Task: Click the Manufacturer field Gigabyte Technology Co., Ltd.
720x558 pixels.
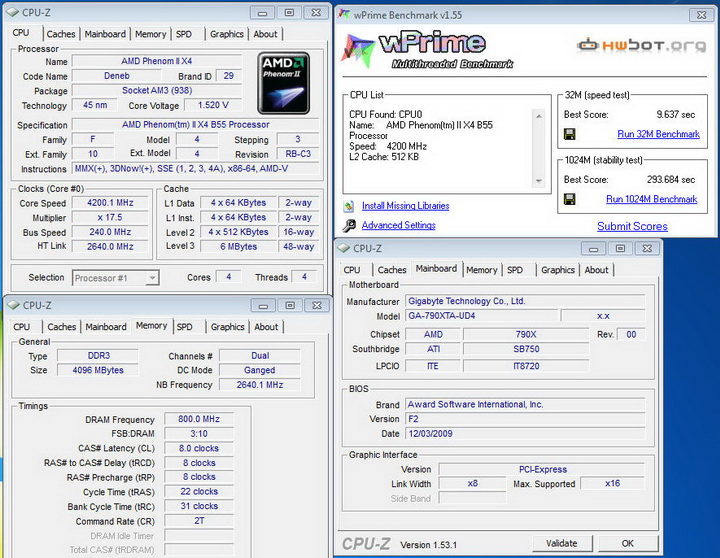Action: [x=525, y=301]
